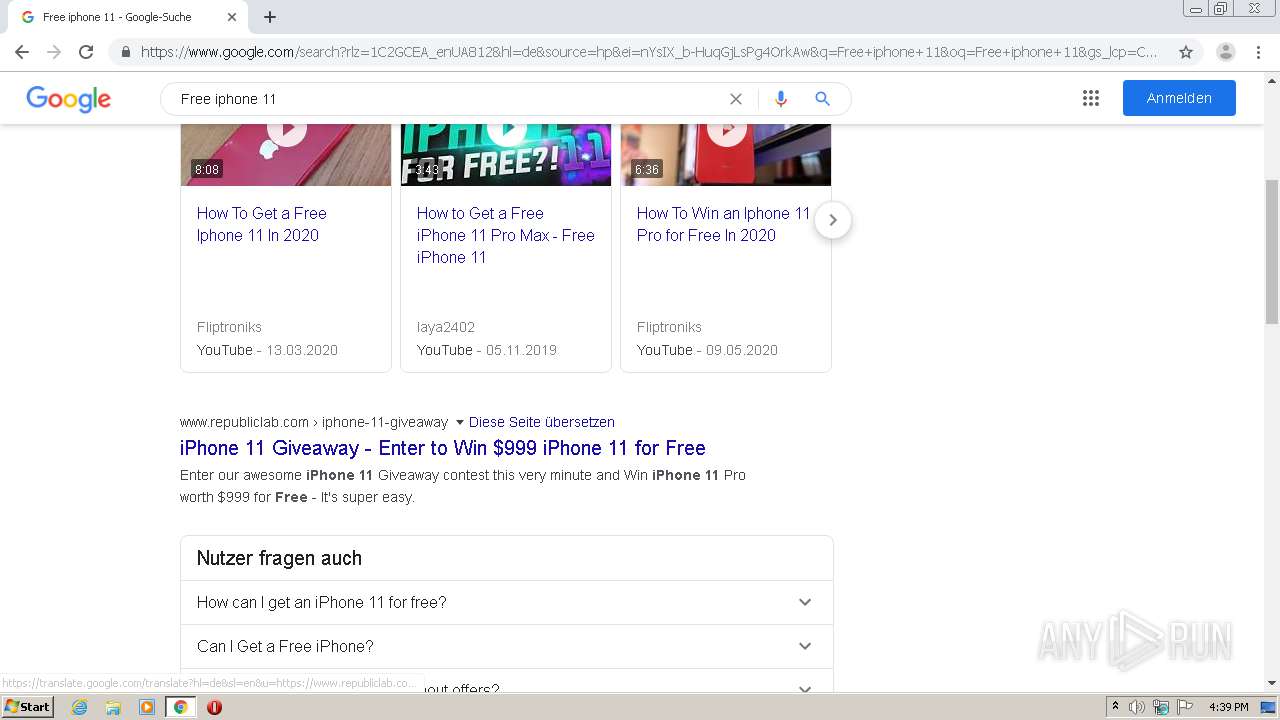Open the Google apps grid
The image size is (1280, 720).
[x=1091, y=98]
